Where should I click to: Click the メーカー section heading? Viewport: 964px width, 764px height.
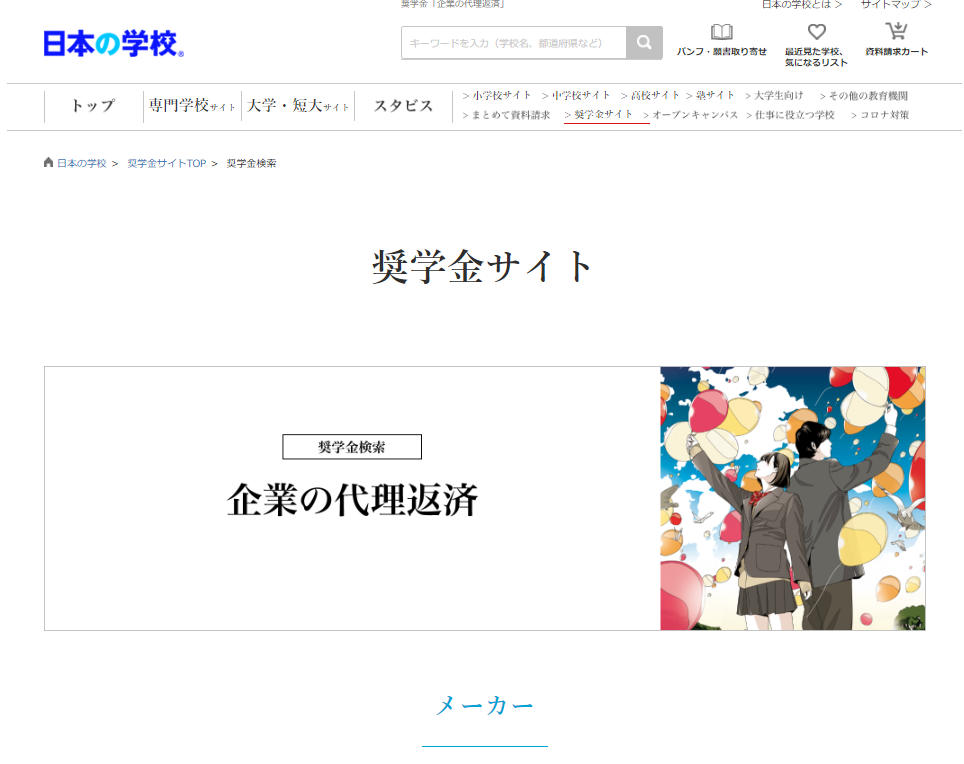(484, 705)
